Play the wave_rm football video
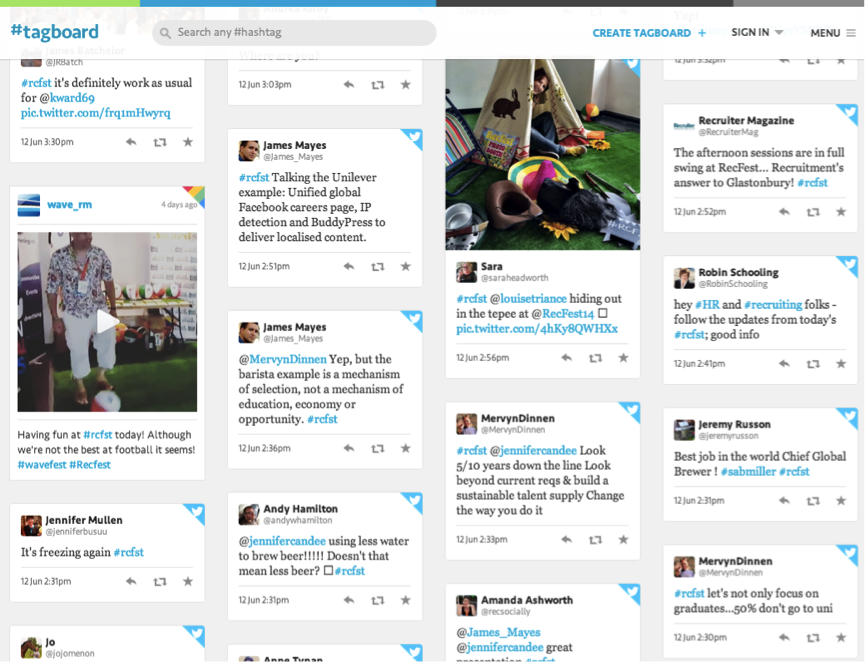The width and height of the screenshot is (865, 662). tap(107, 322)
